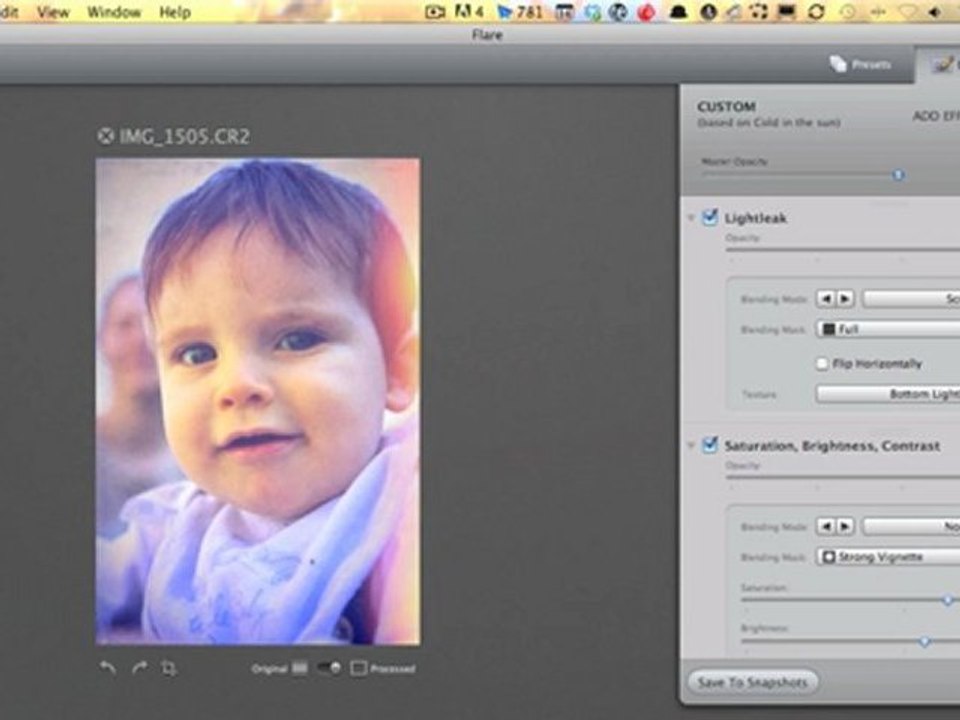This screenshot has width=960, height=720.
Task: Previous blending mode arrow in Lightleak
Action: [x=826, y=299]
